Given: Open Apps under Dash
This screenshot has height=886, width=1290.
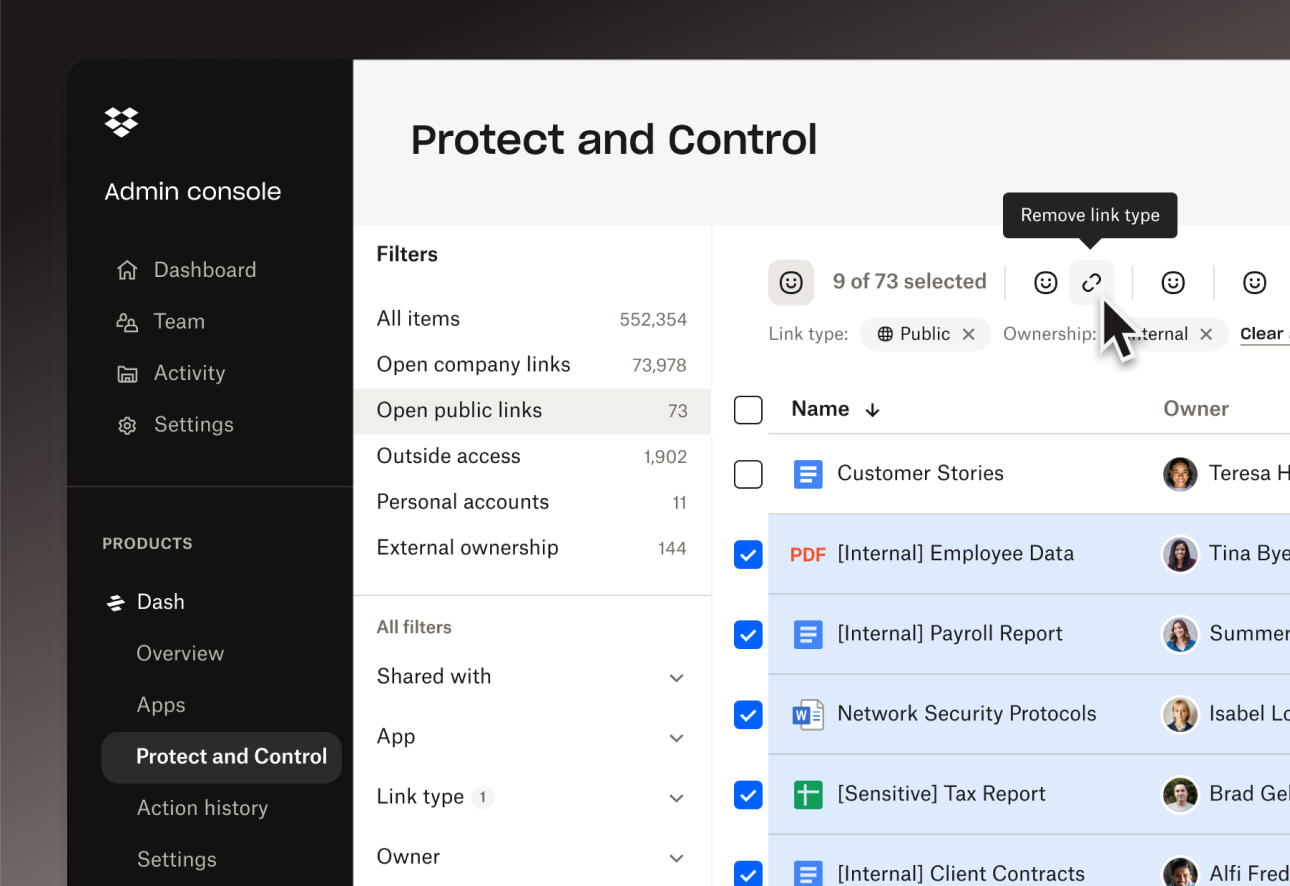Looking at the screenshot, I should click(x=161, y=705).
